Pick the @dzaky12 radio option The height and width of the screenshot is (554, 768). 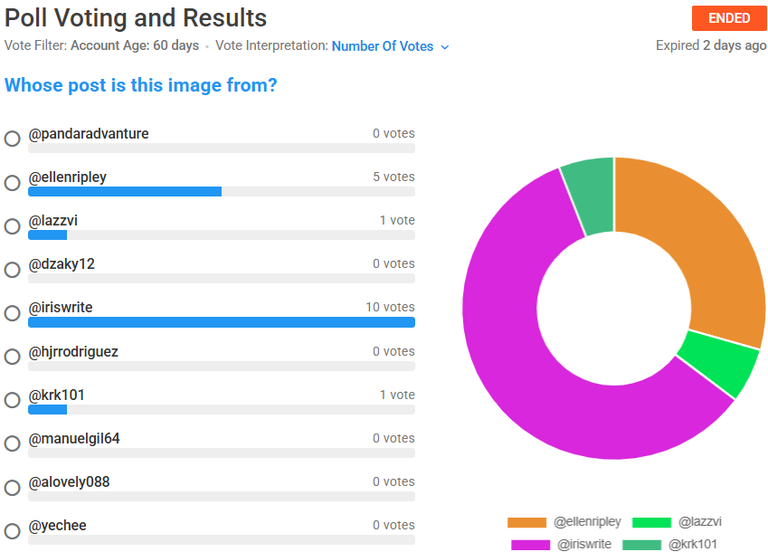[13, 270]
